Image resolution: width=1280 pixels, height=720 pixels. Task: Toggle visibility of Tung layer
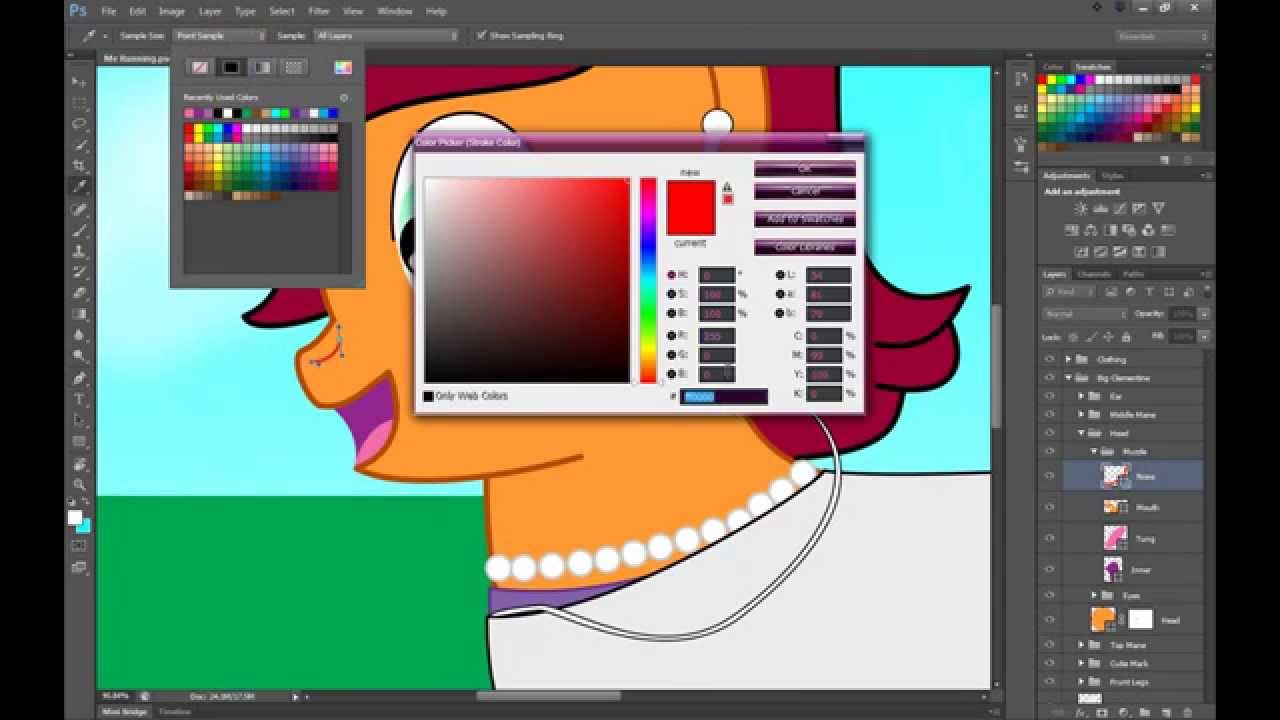point(1049,538)
